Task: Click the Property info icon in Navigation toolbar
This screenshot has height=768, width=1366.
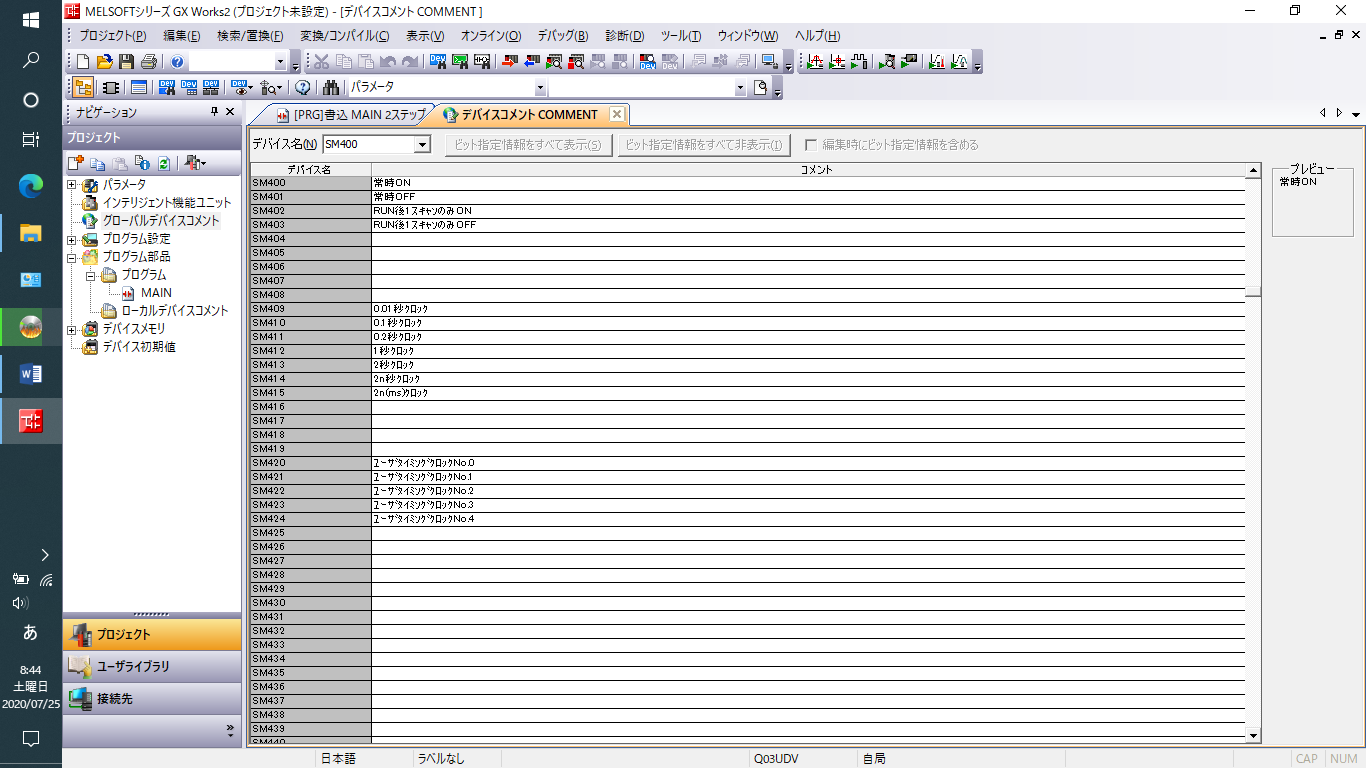Action: [142, 163]
